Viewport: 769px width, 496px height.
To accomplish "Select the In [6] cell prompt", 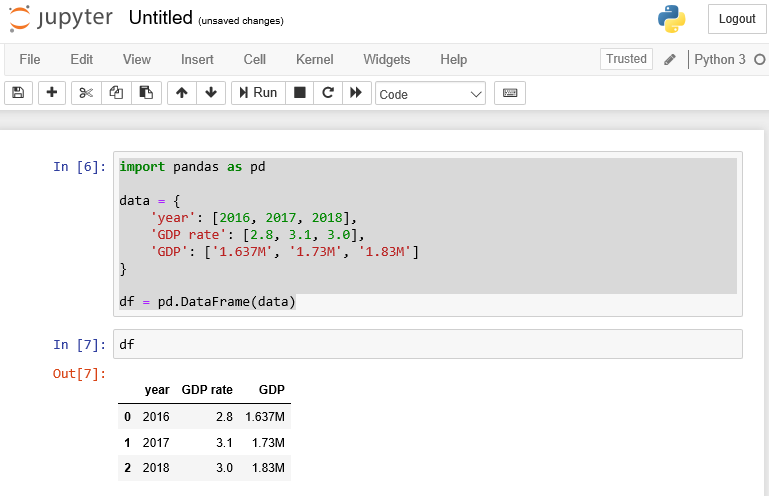I will pyautogui.click(x=79, y=167).
